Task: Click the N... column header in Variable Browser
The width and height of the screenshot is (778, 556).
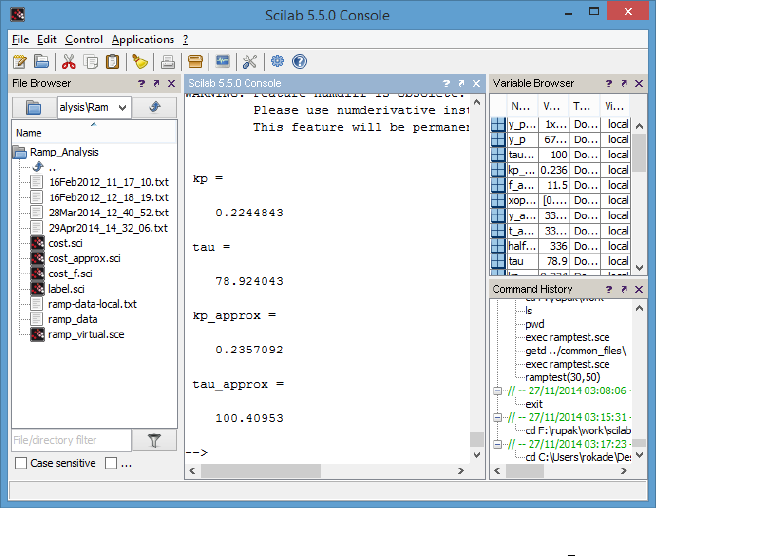Action: click(x=522, y=106)
